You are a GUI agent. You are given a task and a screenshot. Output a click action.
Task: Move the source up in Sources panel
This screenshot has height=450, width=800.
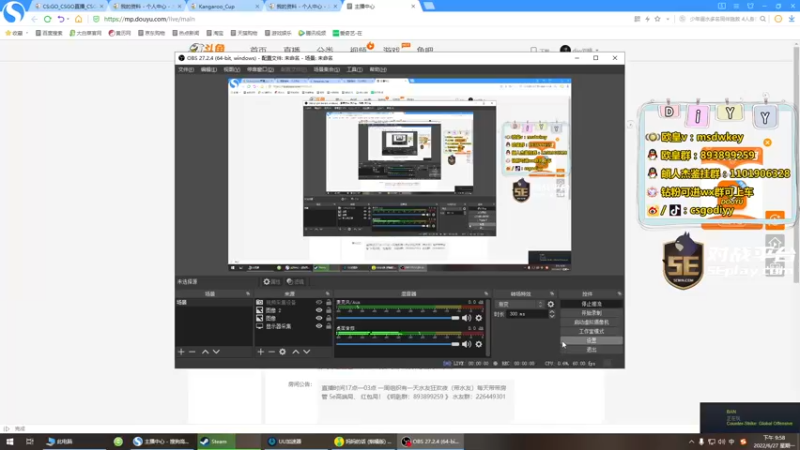pyautogui.click(x=295, y=352)
